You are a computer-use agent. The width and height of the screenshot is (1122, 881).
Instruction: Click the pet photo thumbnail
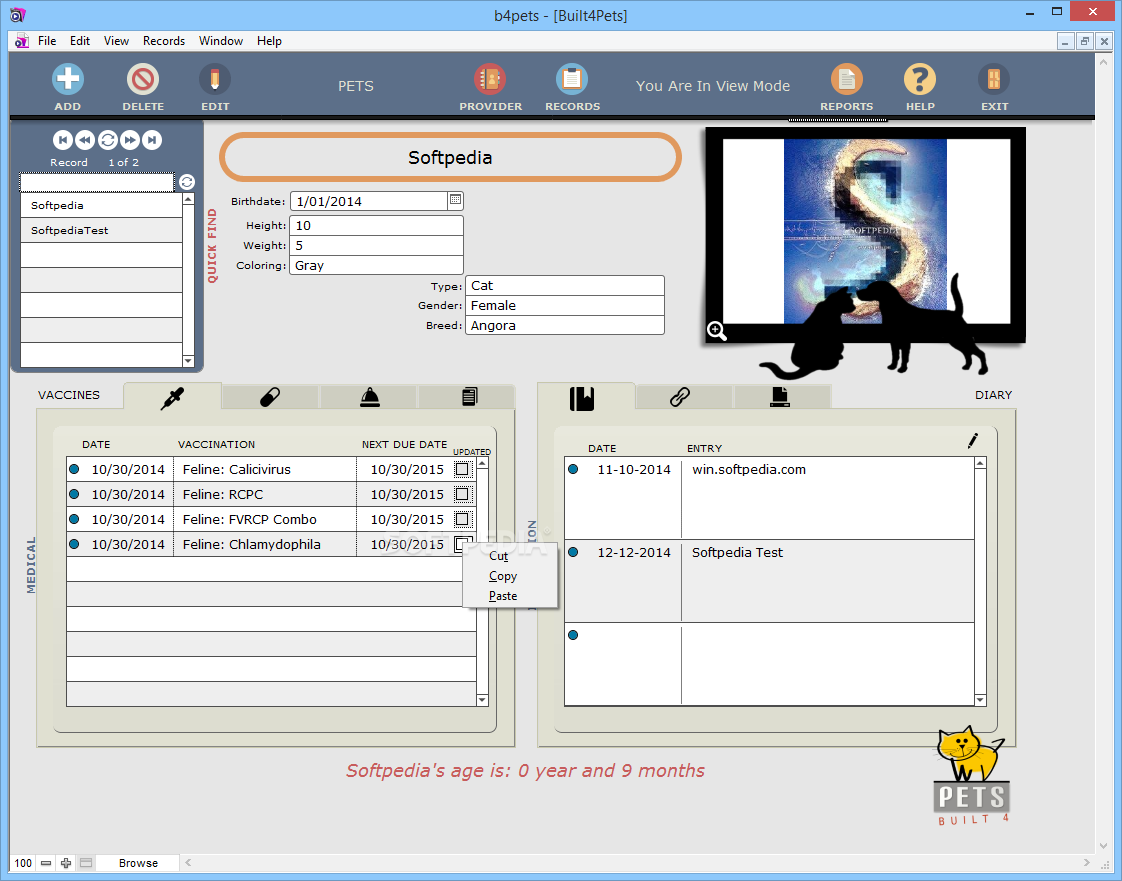pyautogui.click(x=866, y=231)
